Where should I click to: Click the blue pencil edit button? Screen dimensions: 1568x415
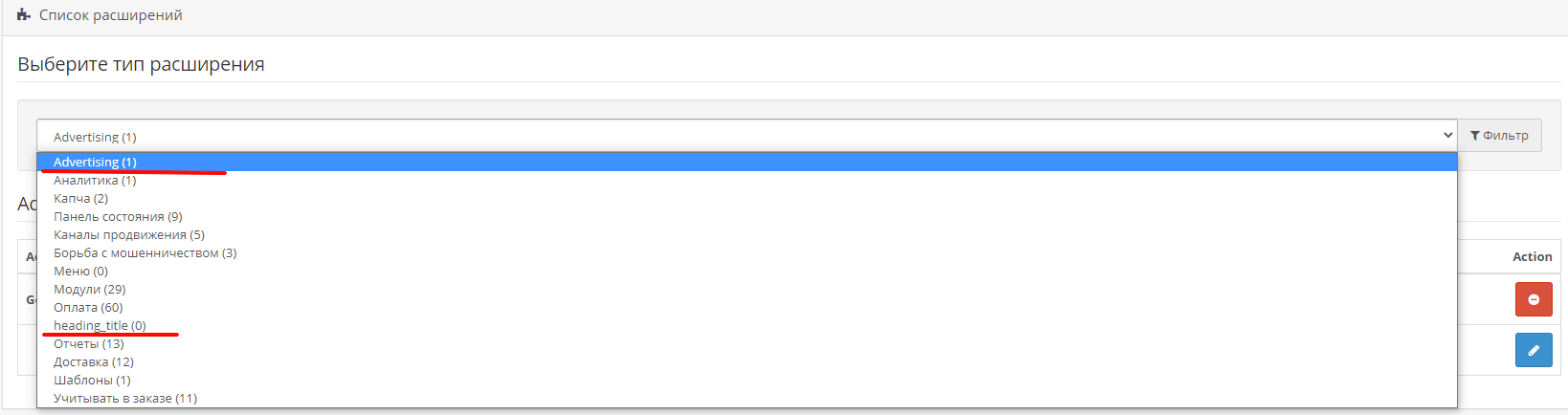point(1534,350)
